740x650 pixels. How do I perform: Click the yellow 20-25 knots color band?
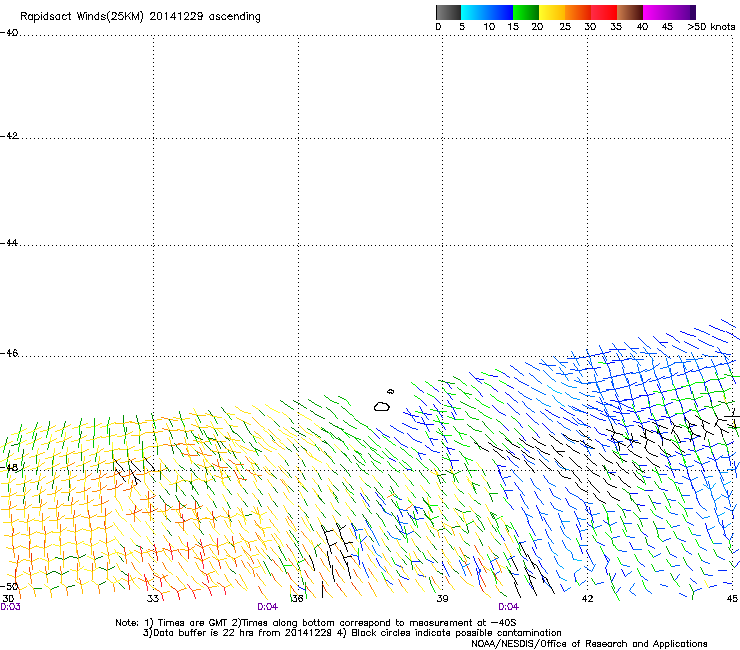tap(552, 12)
